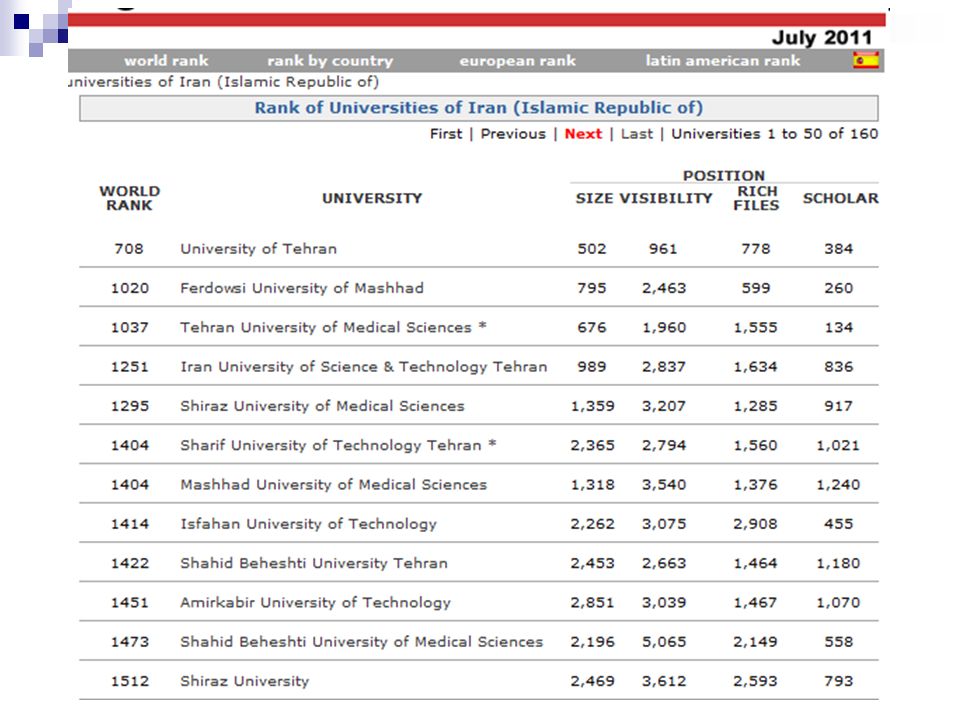
Task: Click the SCHOLAR column header
Action: 841,198
